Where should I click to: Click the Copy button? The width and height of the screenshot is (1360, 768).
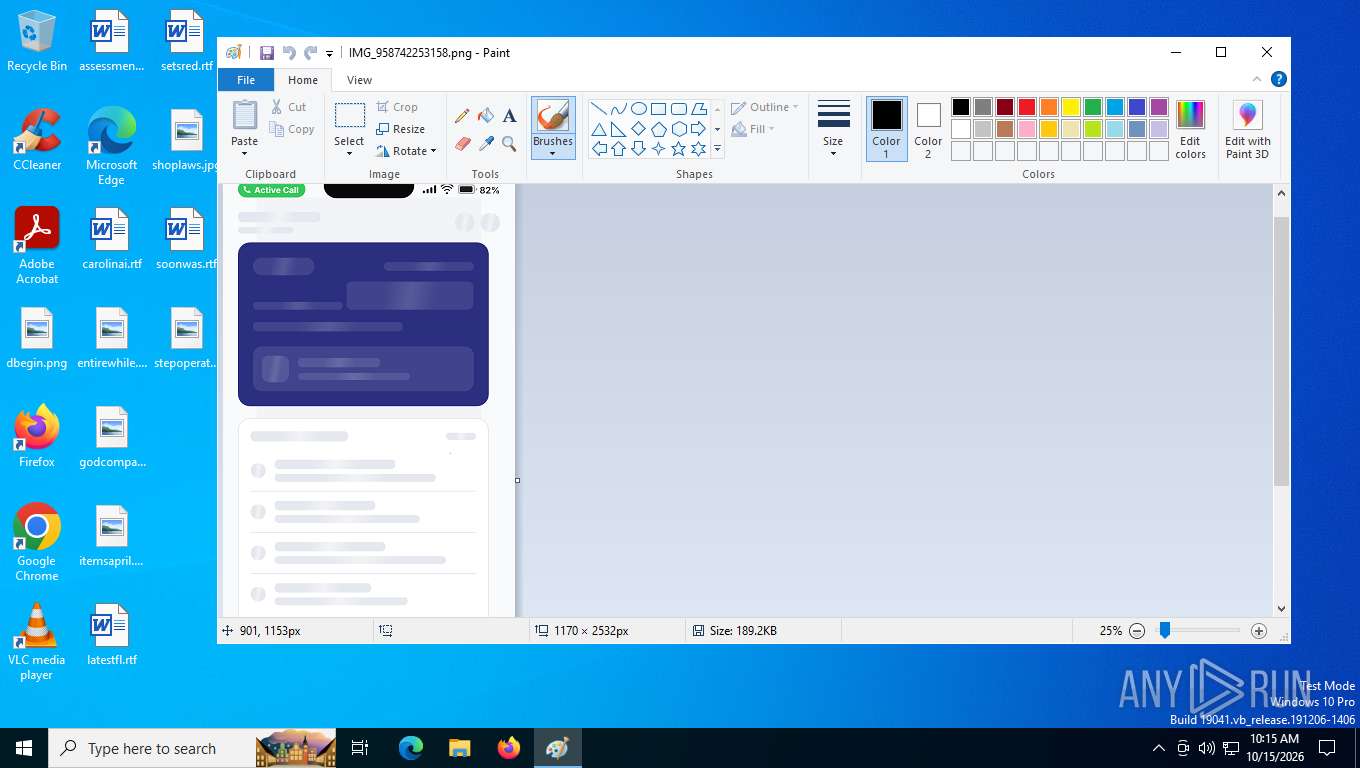[x=292, y=129]
